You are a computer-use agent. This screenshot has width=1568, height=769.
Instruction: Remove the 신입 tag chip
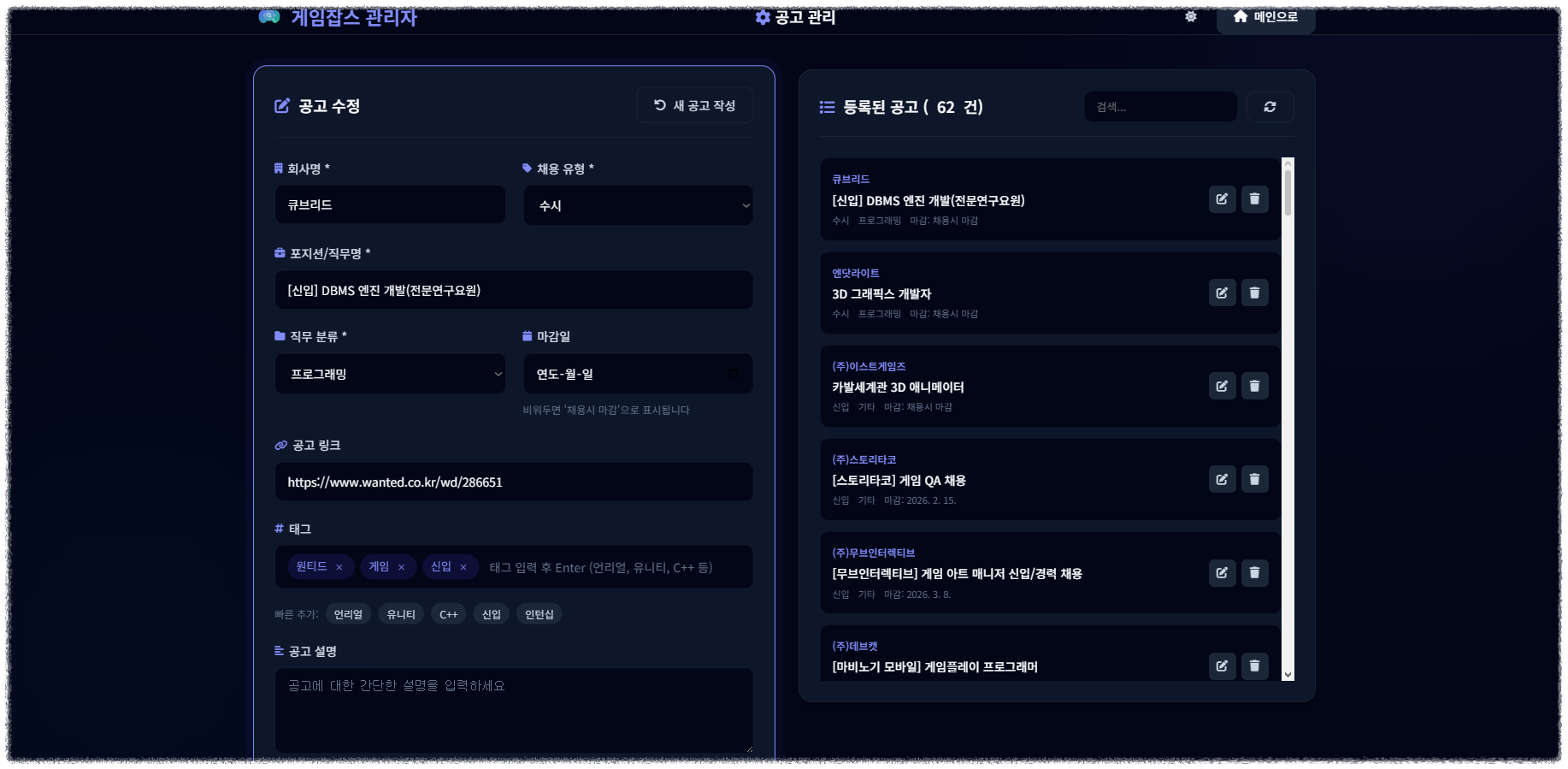coord(463,567)
